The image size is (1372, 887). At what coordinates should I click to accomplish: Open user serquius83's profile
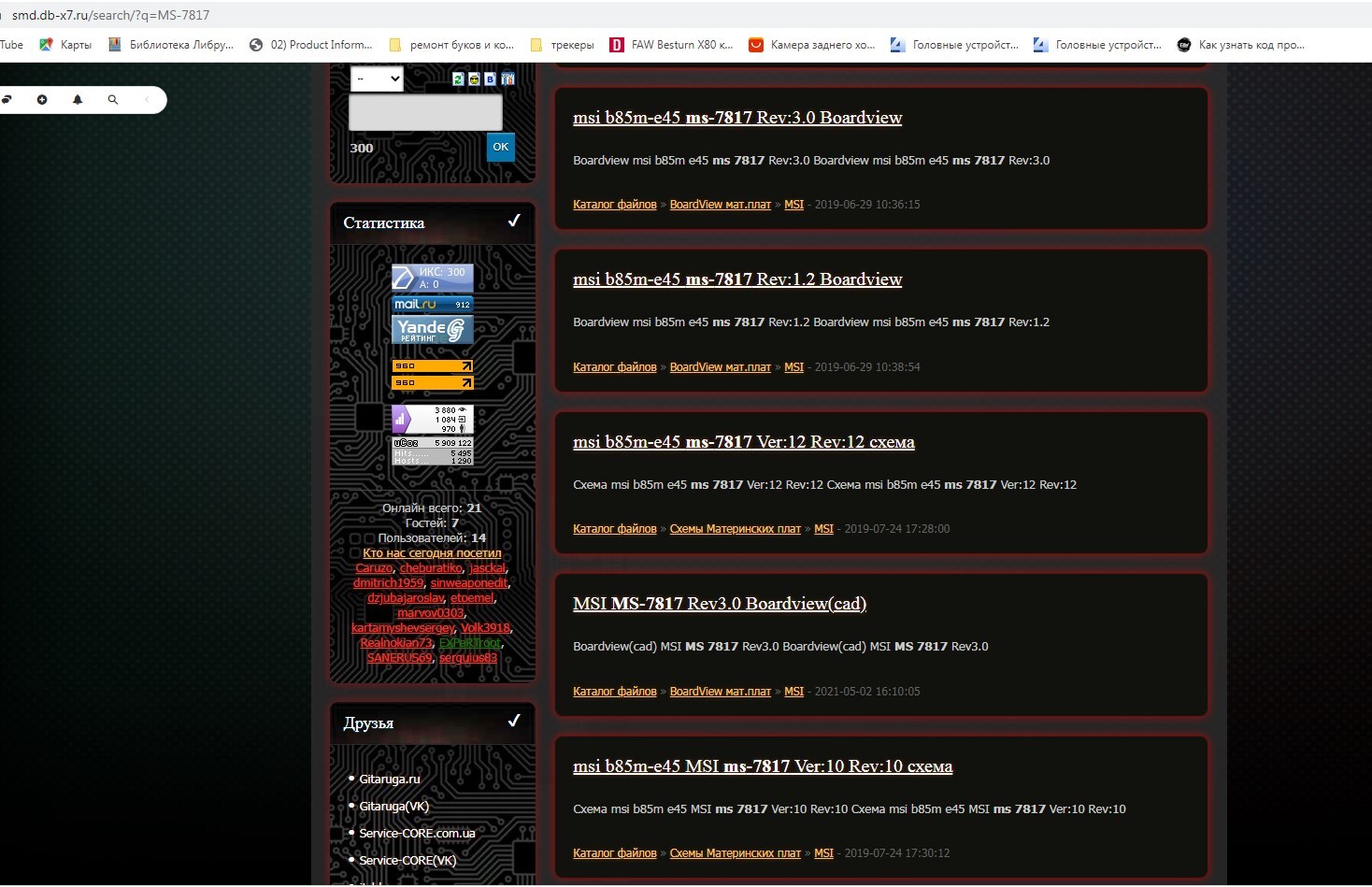coord(468,658)
